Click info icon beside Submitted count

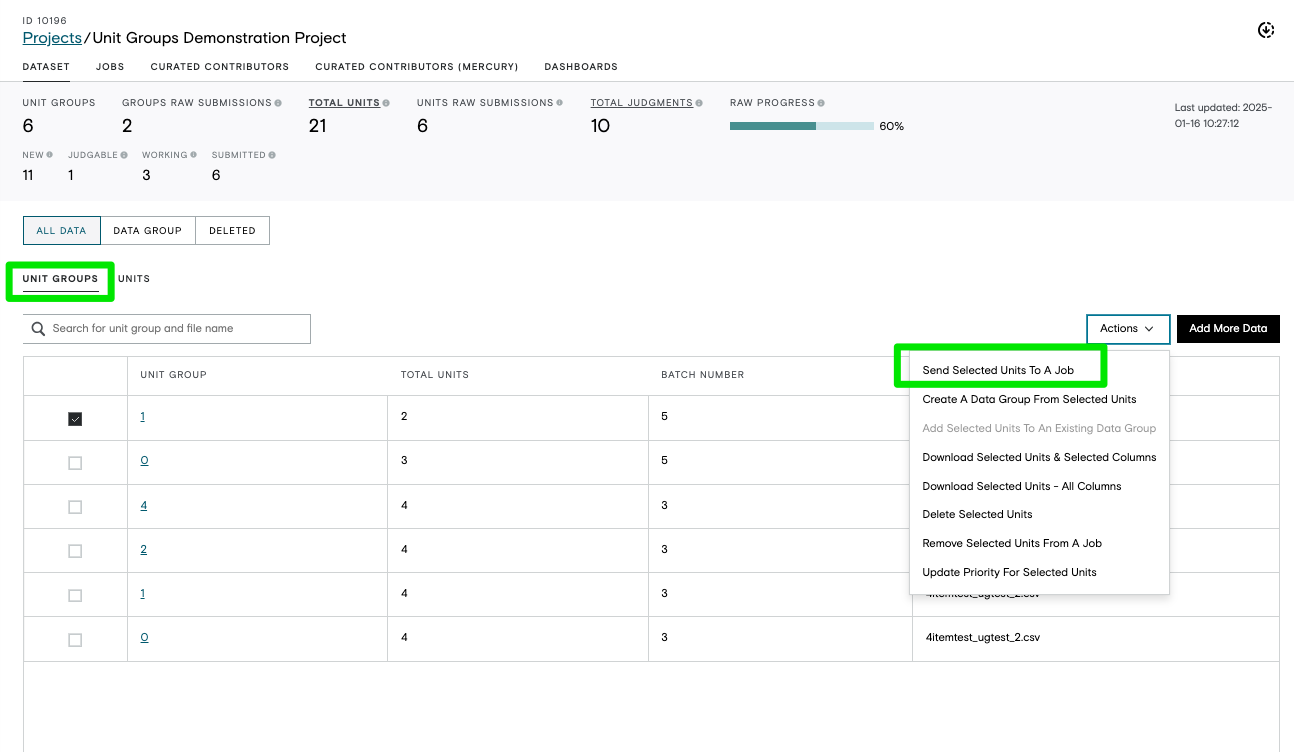(272, 155)
